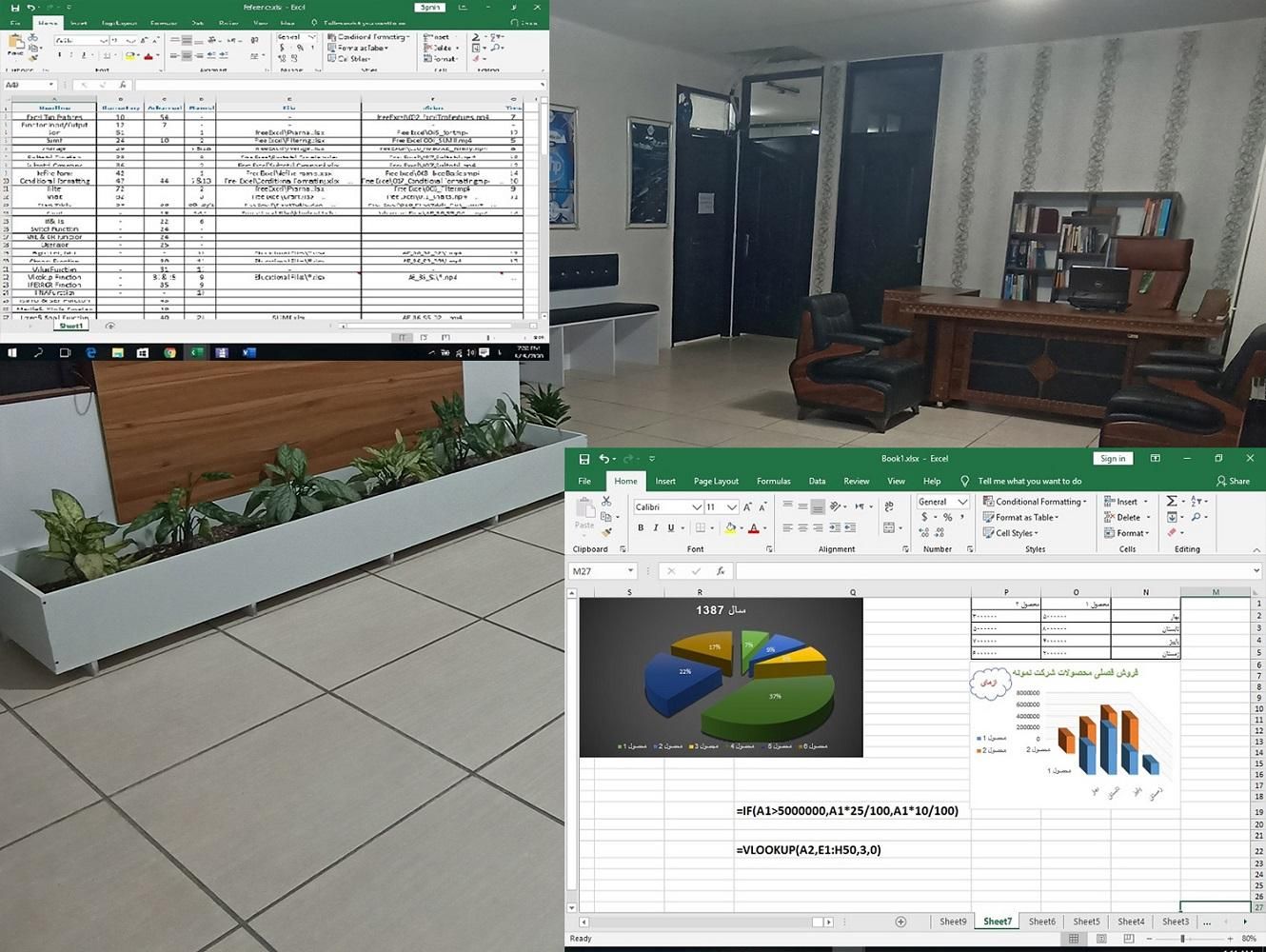Image resolution: width=1266 pixels, height=952 pixels.
Task: Switch to Insert tab in Book1.xlsx
Action: click(x=665, y=481)
